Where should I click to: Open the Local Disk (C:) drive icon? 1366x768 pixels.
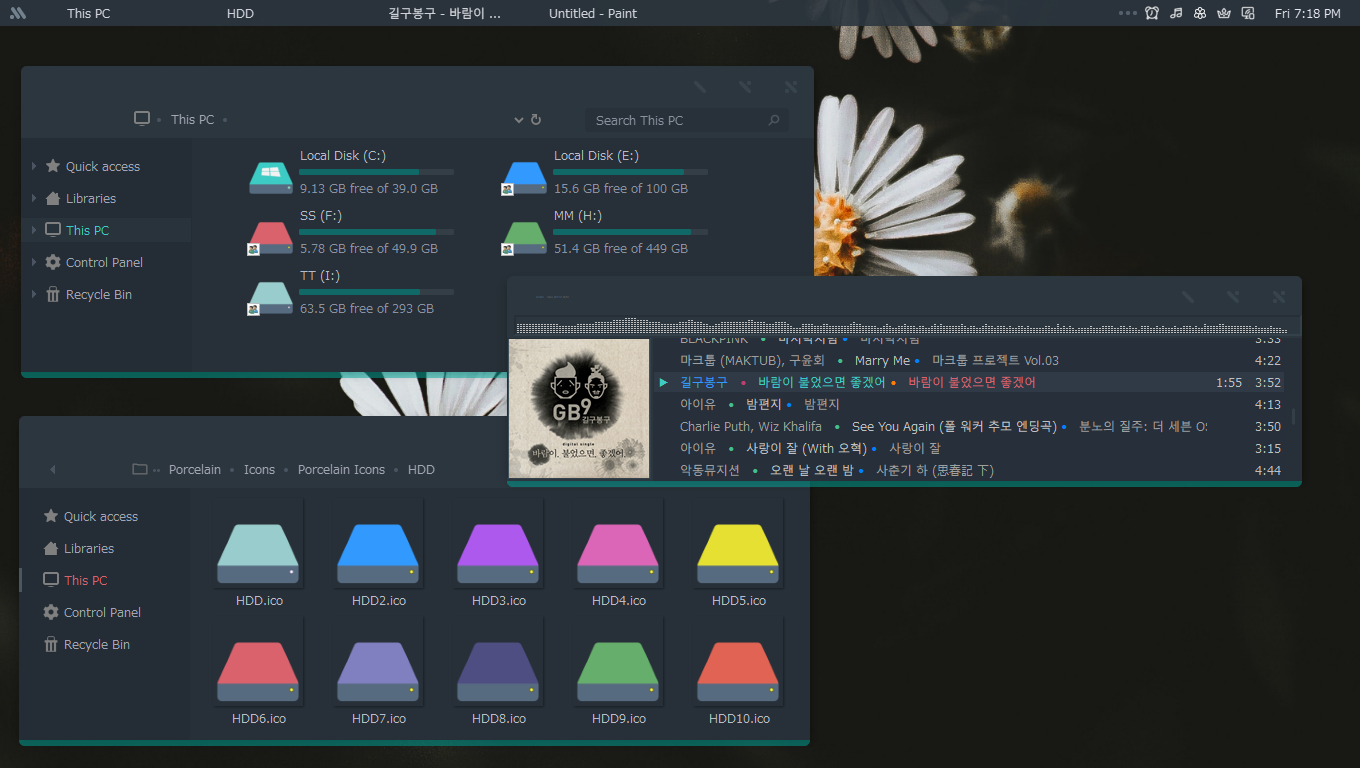point(270,175)
